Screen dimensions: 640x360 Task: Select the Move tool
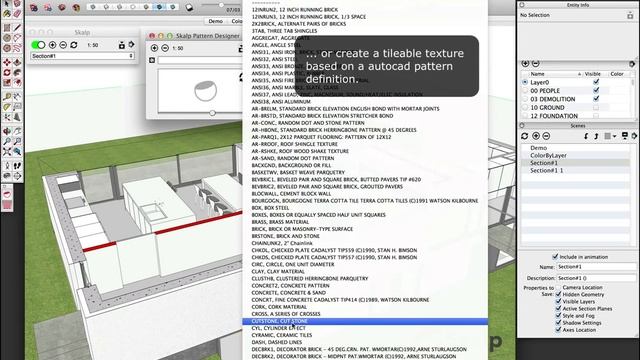click(7, 62)
